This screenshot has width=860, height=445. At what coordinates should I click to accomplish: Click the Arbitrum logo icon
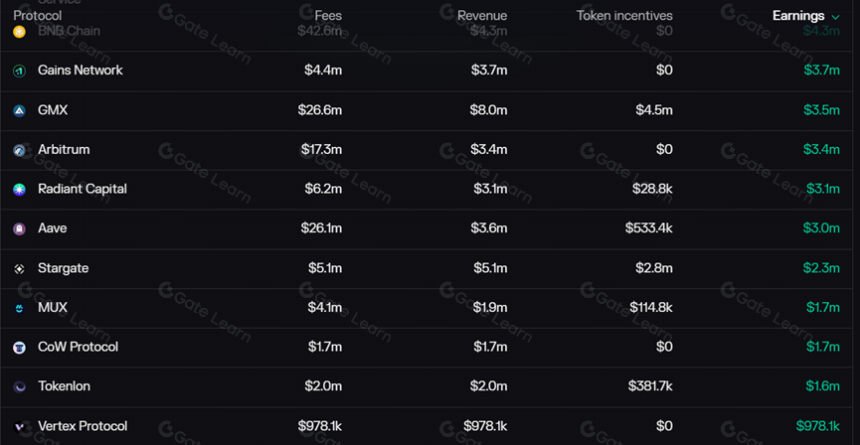(x=19, y=150)
